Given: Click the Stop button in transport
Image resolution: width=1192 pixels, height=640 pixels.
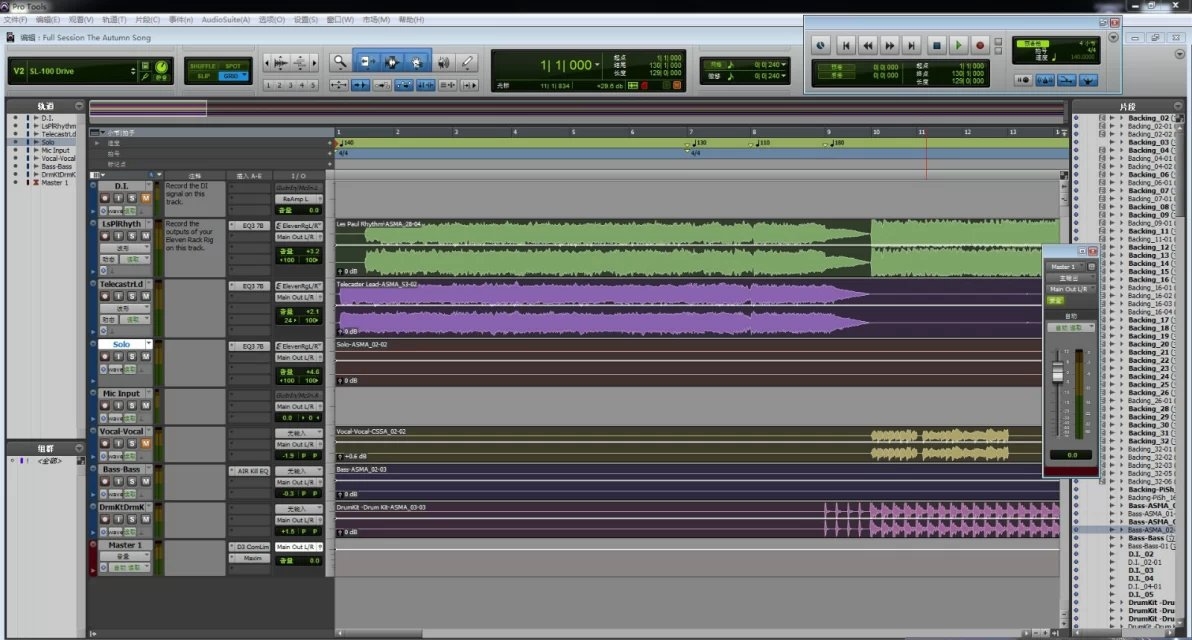Looking at the screenshot, I should [x=937, y=45].
